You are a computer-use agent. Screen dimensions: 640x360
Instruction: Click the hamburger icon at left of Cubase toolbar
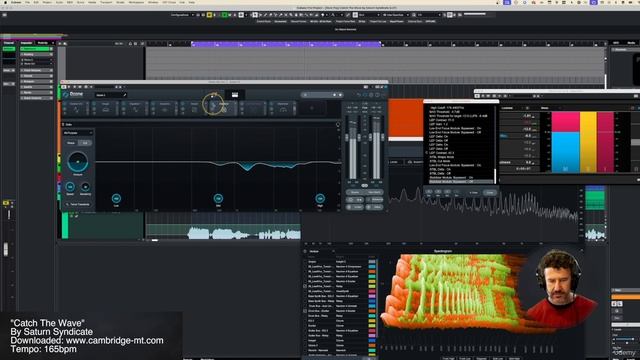(4, 15)
